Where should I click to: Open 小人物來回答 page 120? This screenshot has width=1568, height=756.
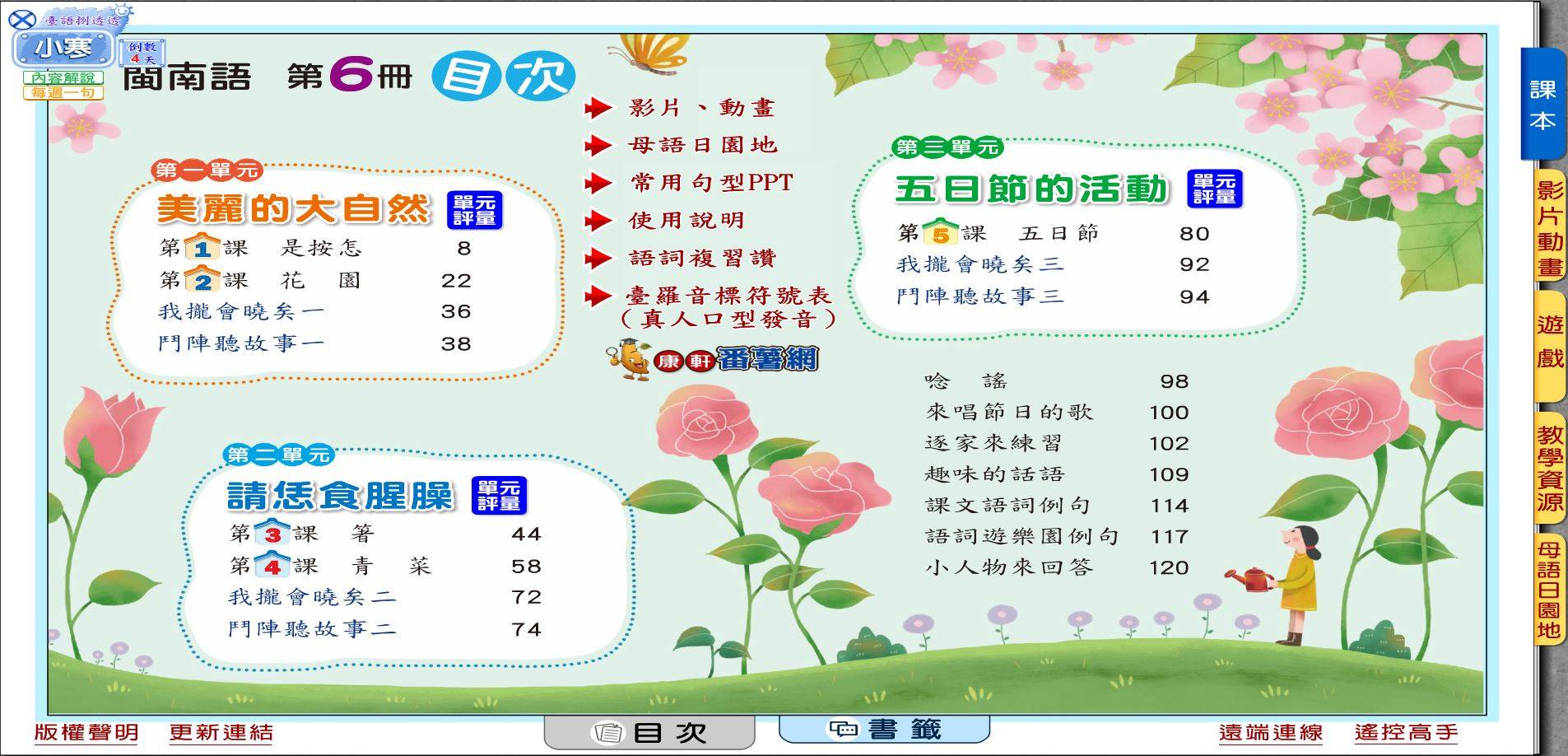tap(1057, 567)
